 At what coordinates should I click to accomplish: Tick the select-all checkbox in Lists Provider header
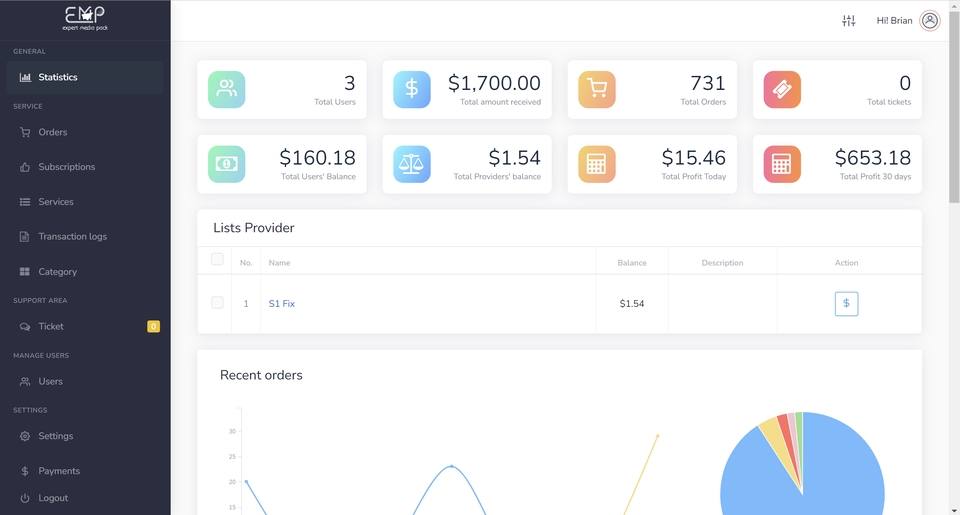click(x=217, y=259)
